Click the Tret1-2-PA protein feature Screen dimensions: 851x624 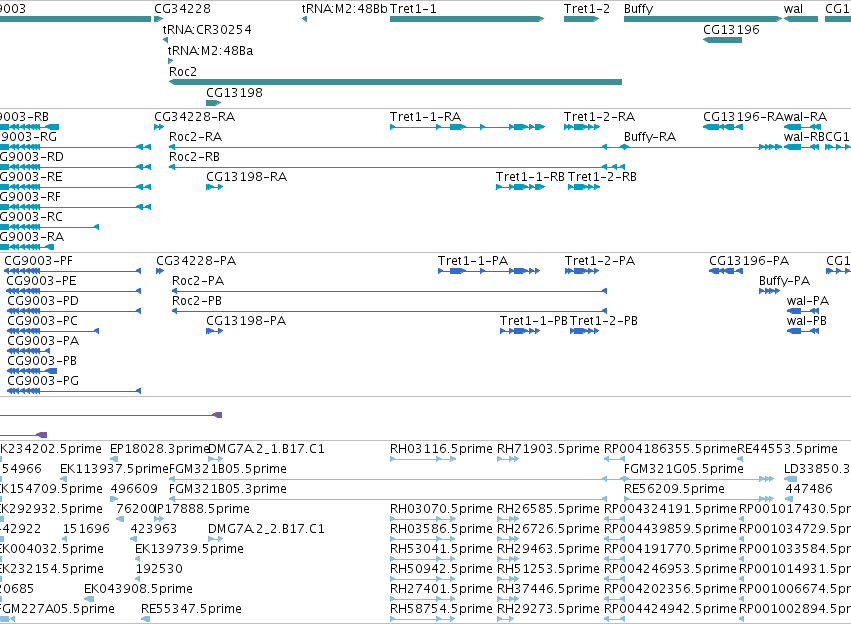coord(582,271)
